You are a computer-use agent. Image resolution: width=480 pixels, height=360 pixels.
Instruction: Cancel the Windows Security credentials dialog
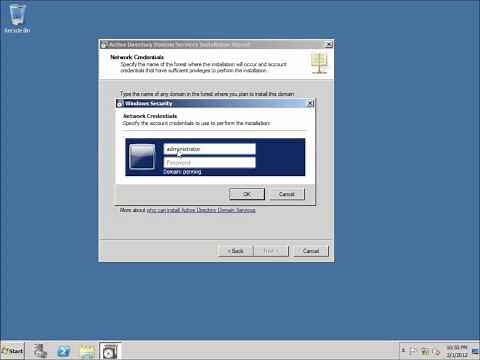point(287,194)
